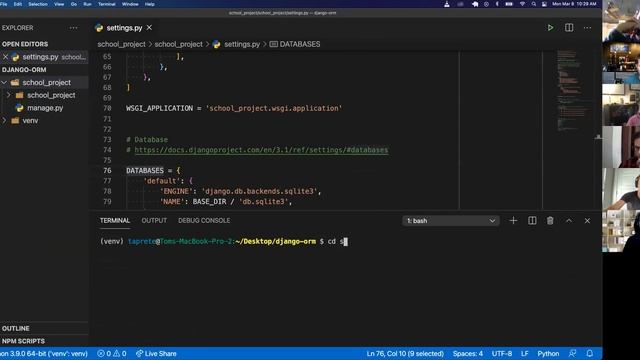The image size is (640, 360).
Task: Go to line via Ln 76, Col 10
Action: click(x=405, y=353)
